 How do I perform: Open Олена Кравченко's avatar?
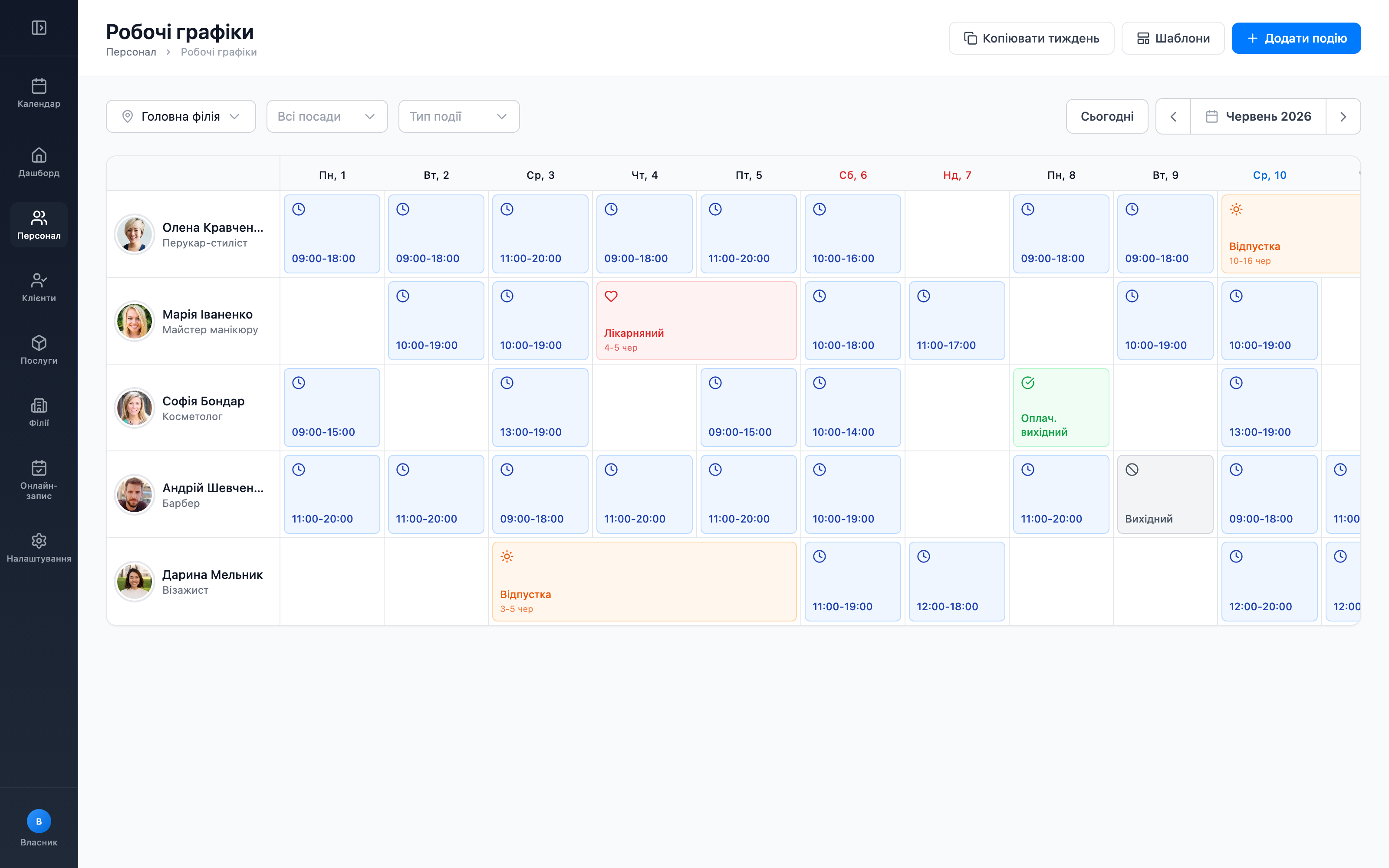(x=134, y=234)
